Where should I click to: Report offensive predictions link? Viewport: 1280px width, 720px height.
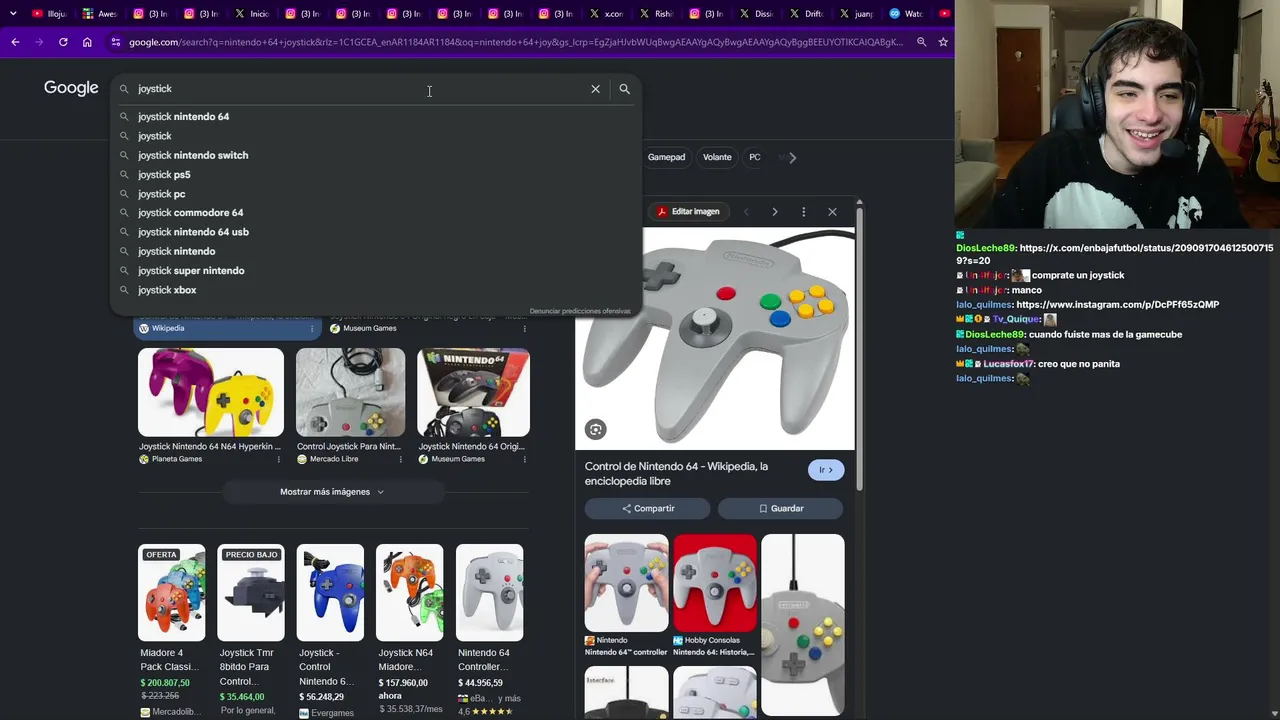click(580, 311)
